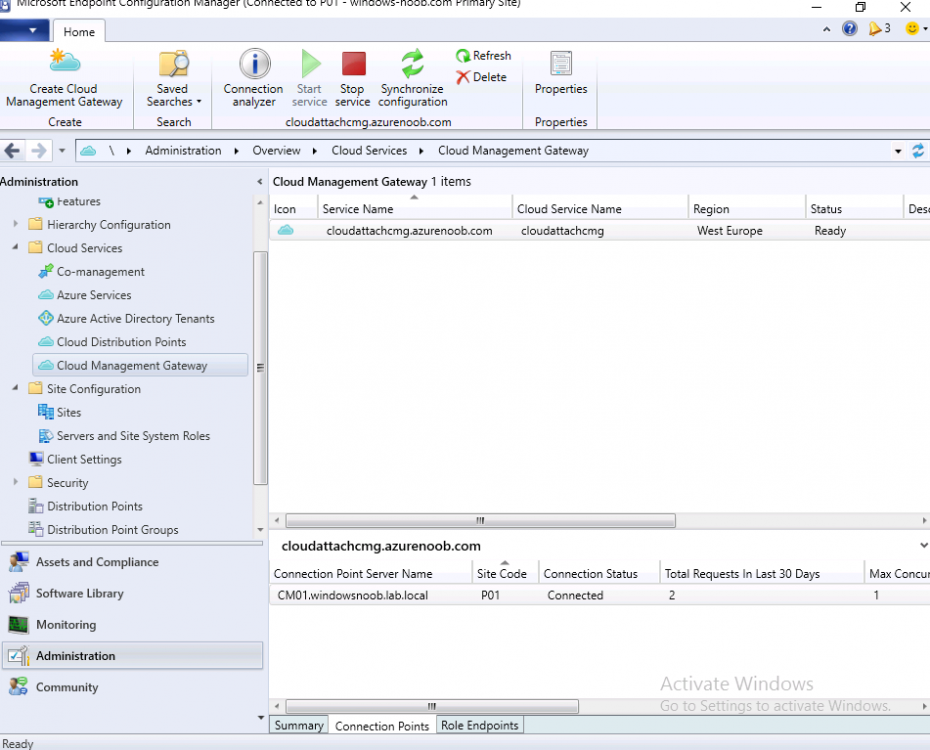The image size is (930, 750).
Task: Collapse the details pane chevron
Action: click(x=923, y=545)
